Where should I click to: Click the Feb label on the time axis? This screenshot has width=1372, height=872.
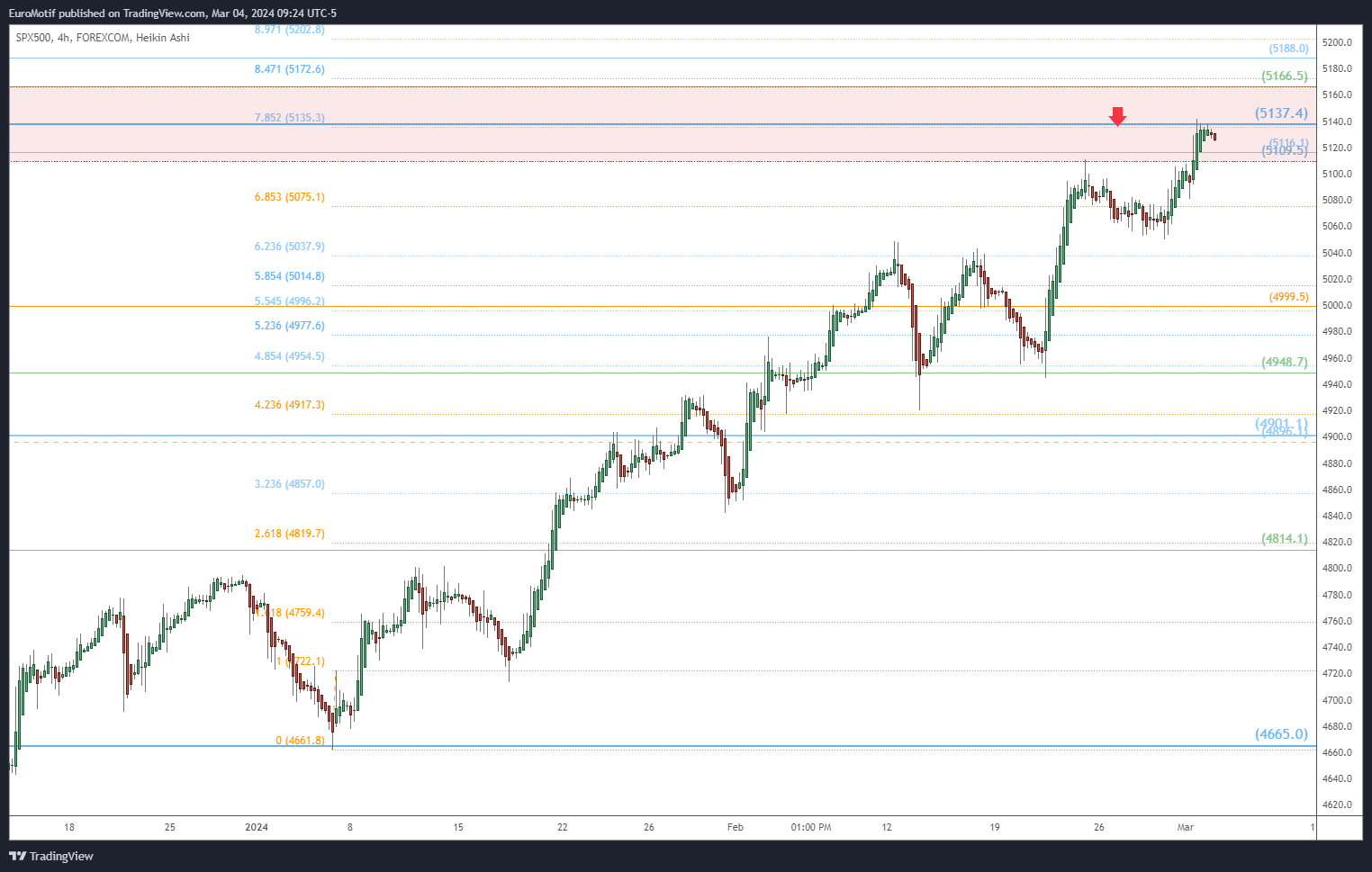coord(736,827)
